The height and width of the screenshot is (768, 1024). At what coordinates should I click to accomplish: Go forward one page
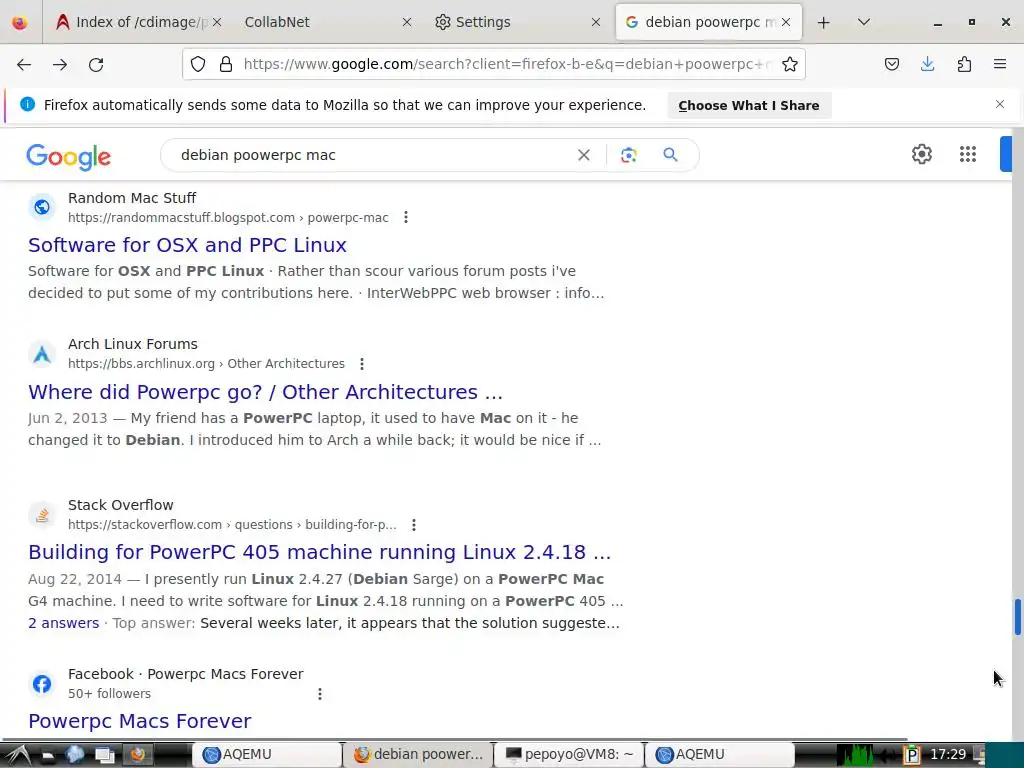[60, 64]
